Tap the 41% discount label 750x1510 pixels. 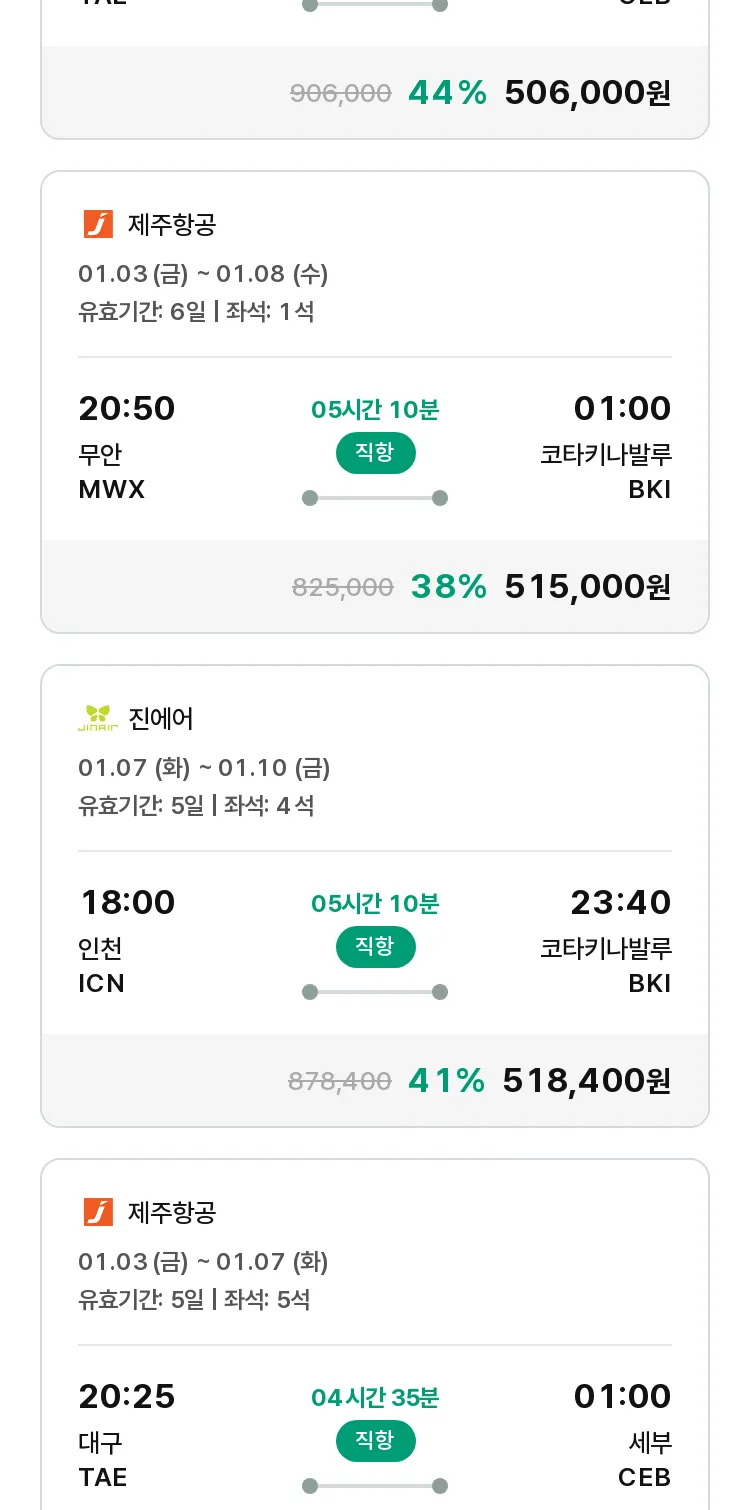tap(446, 1081)
